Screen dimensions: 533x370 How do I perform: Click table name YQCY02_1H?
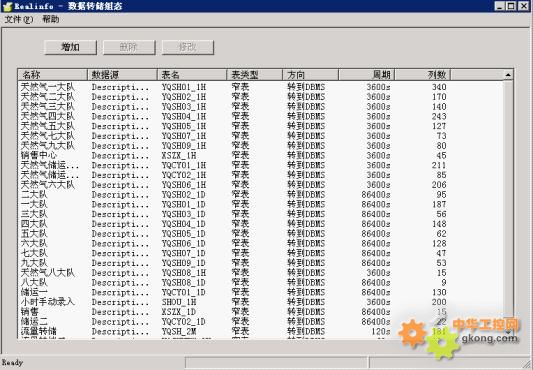(x=184, y=175)
